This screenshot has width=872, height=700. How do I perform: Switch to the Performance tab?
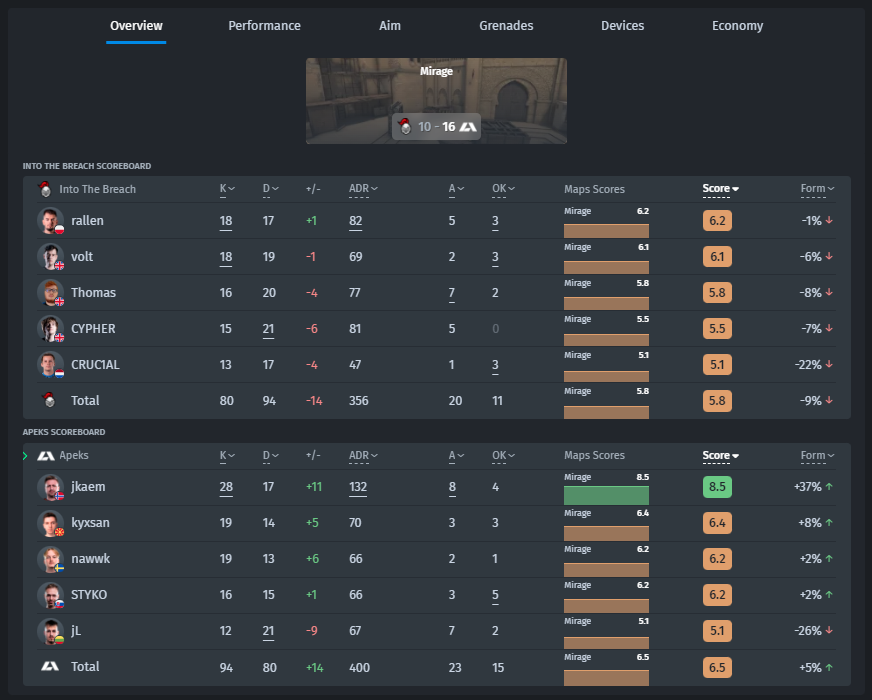point(264,26)
